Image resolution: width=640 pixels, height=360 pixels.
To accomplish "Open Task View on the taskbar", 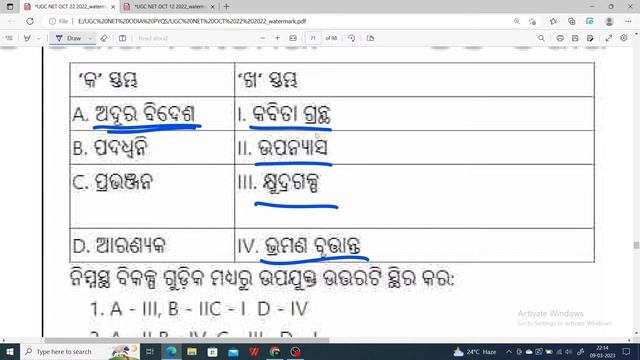I will [150, 351].
